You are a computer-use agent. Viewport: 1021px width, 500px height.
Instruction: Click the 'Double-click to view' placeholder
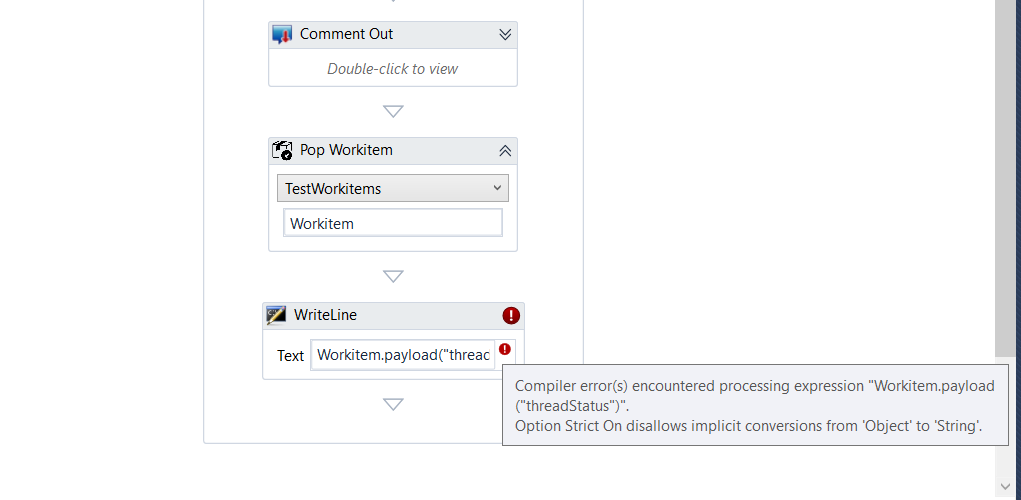click(x=393, y=68)
